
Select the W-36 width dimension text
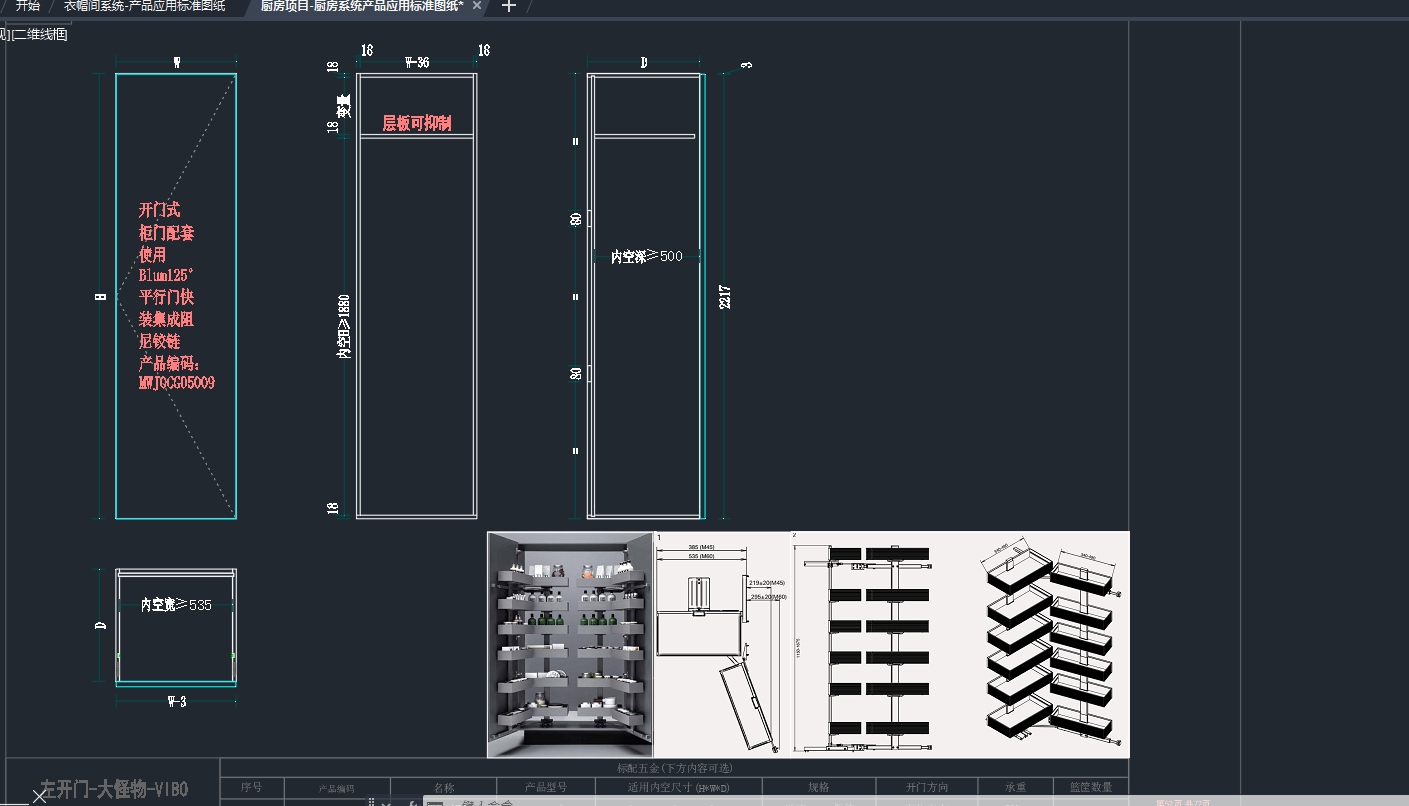pos(416,62)
